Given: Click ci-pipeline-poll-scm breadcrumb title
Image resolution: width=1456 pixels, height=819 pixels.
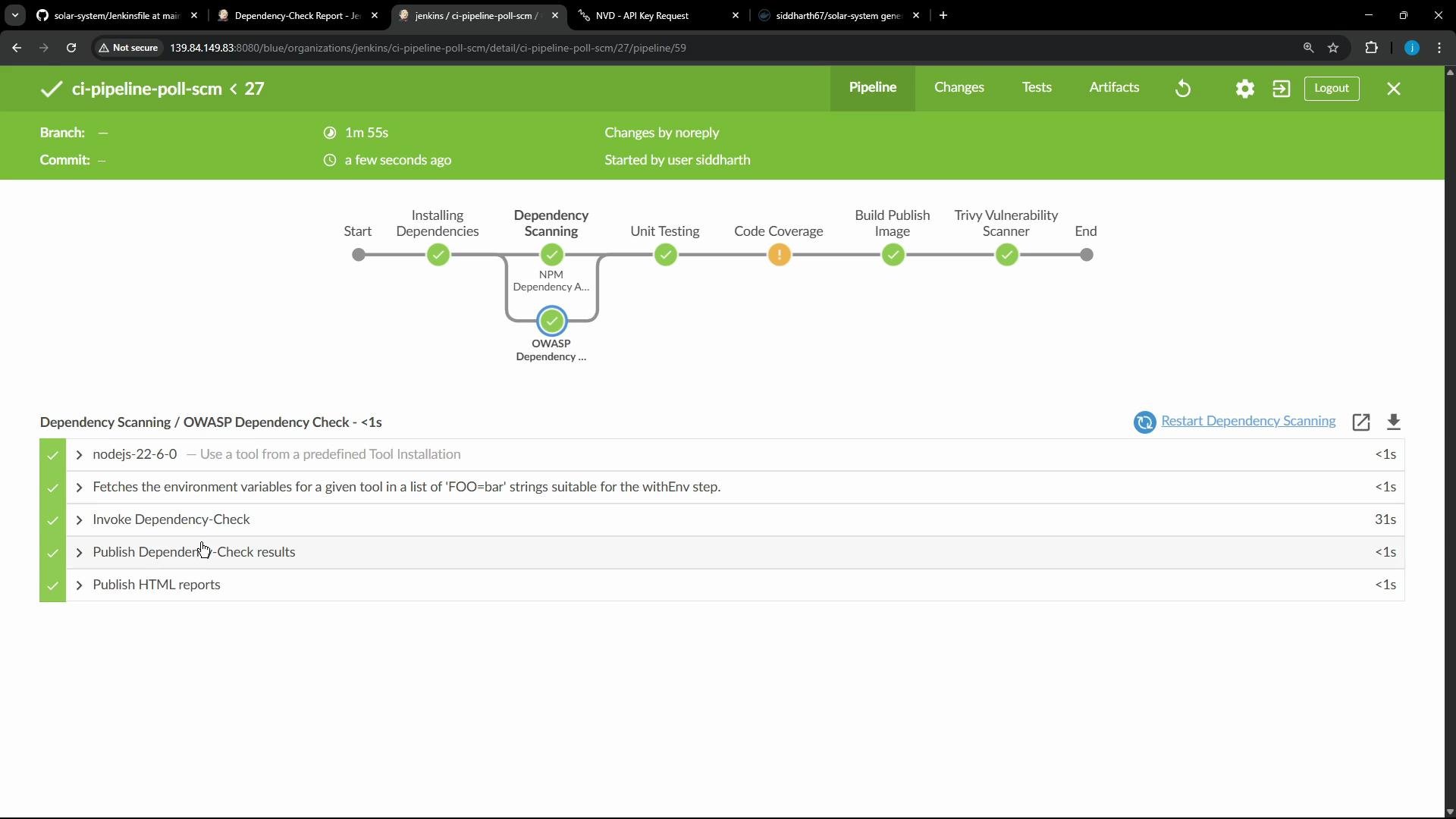Looking at the screenshot, I should pos(146,89).
